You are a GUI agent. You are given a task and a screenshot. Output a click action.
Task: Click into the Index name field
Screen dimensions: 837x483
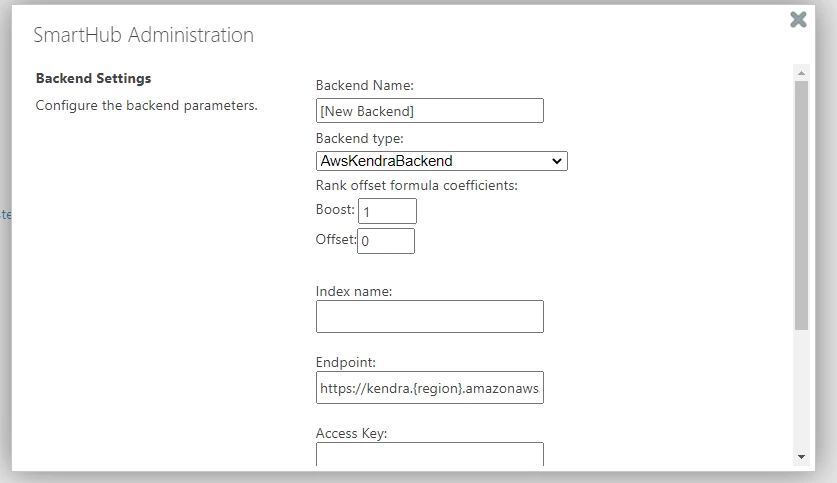tap(429, 317)
